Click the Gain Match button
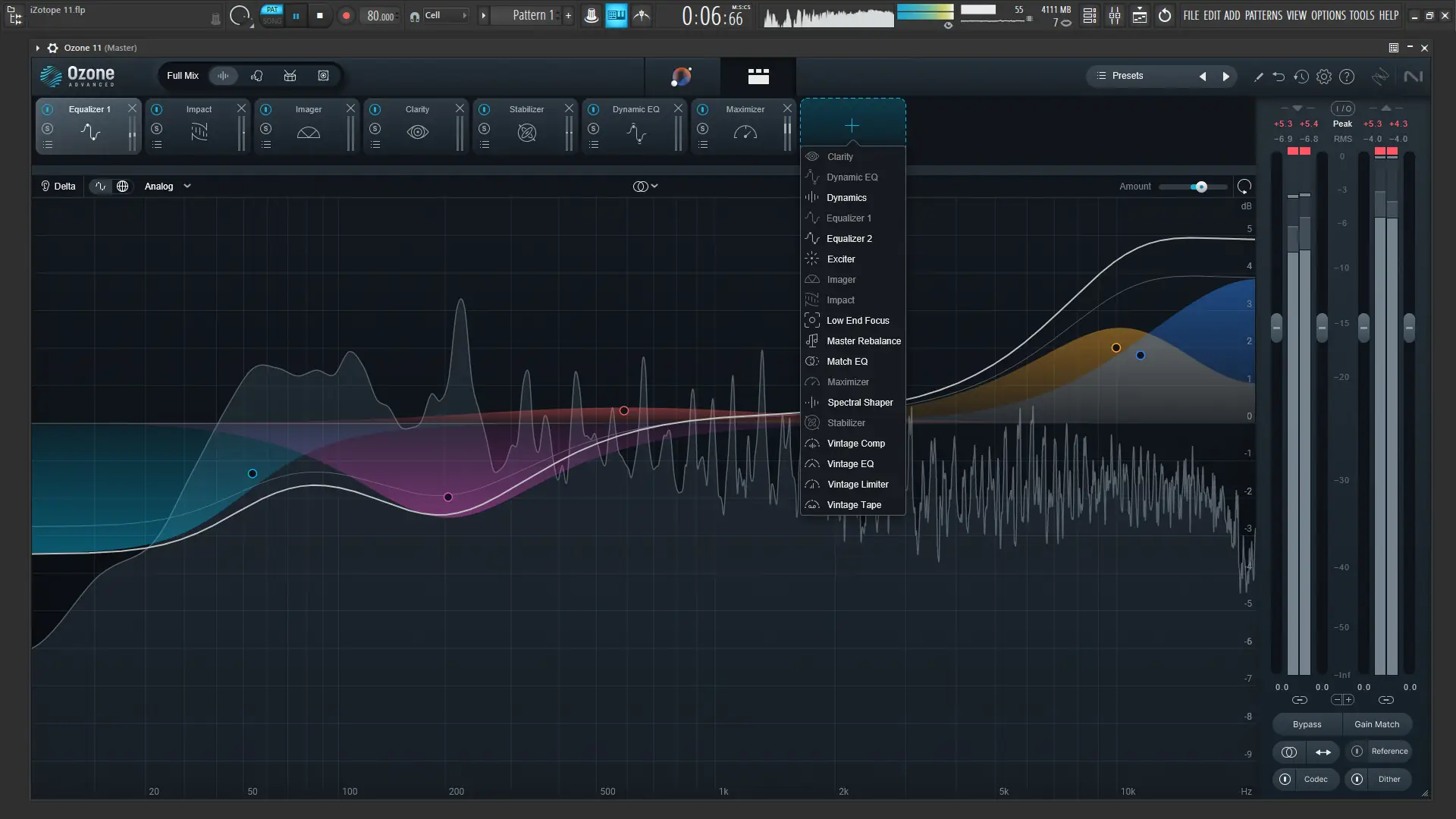 1376,724
